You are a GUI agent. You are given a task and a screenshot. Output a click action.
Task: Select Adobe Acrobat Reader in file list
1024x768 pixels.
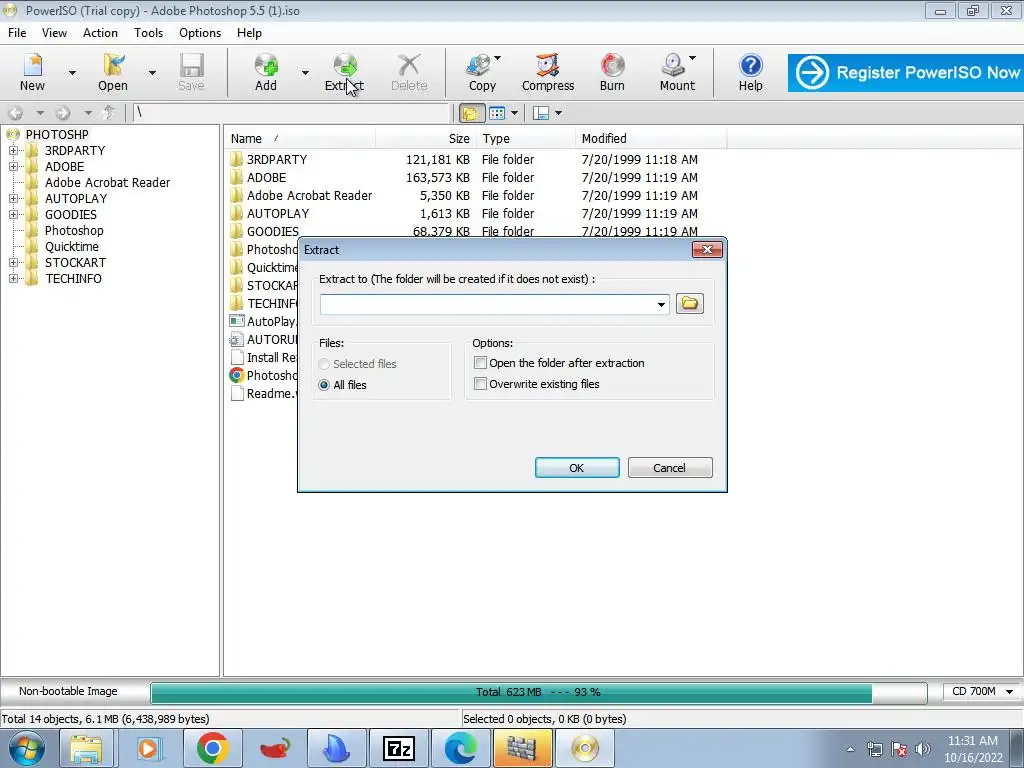310,195
